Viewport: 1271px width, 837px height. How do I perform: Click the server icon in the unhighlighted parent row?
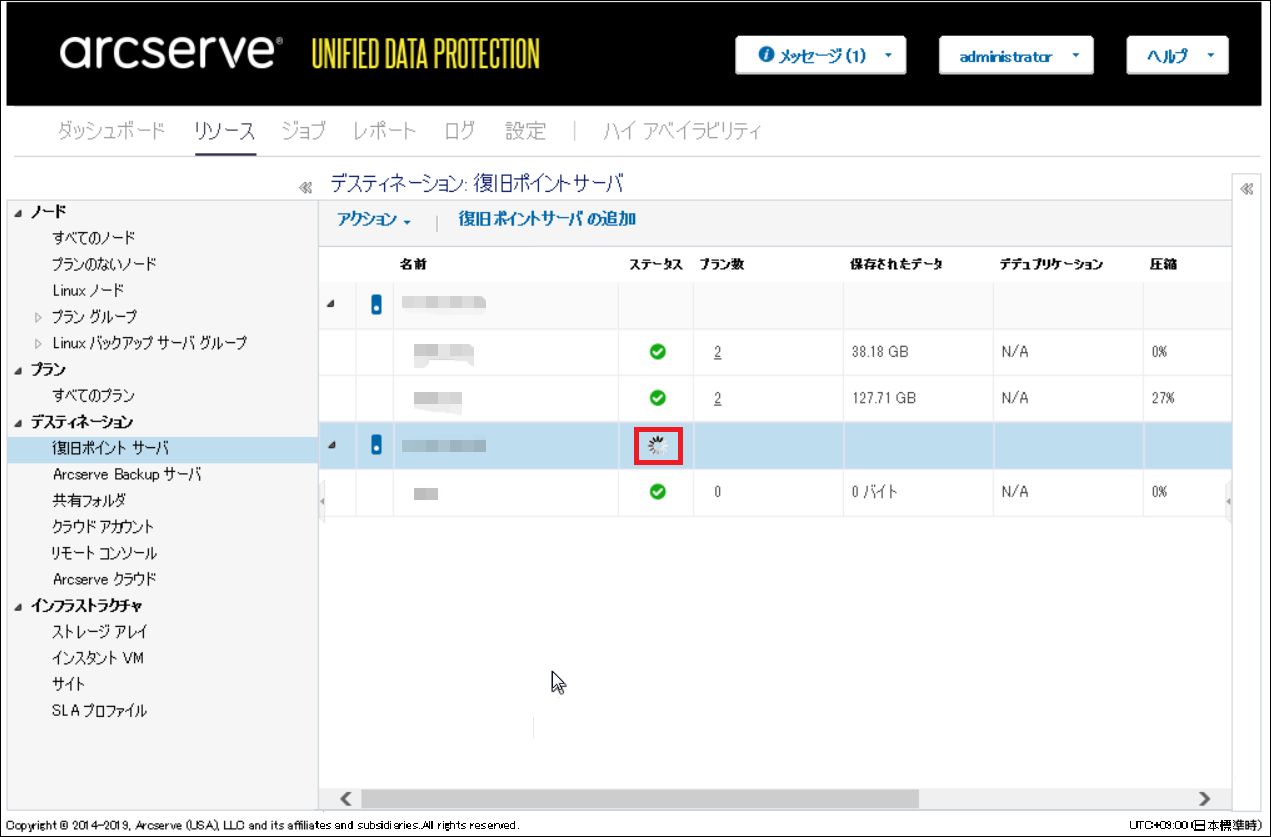point(376,306)
